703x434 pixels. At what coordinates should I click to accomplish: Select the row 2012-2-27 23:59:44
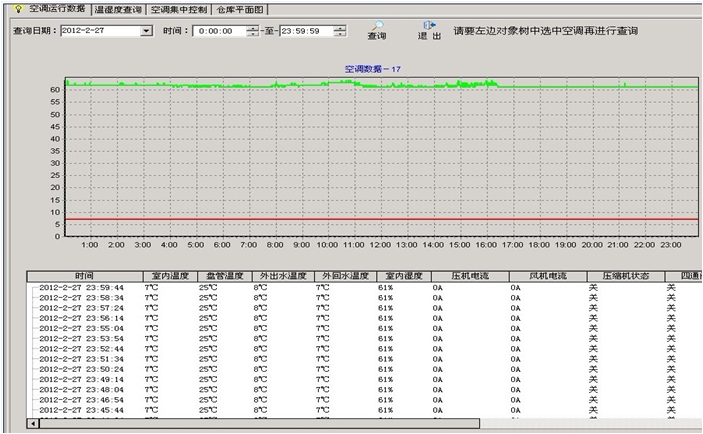[x=82, y=286]
